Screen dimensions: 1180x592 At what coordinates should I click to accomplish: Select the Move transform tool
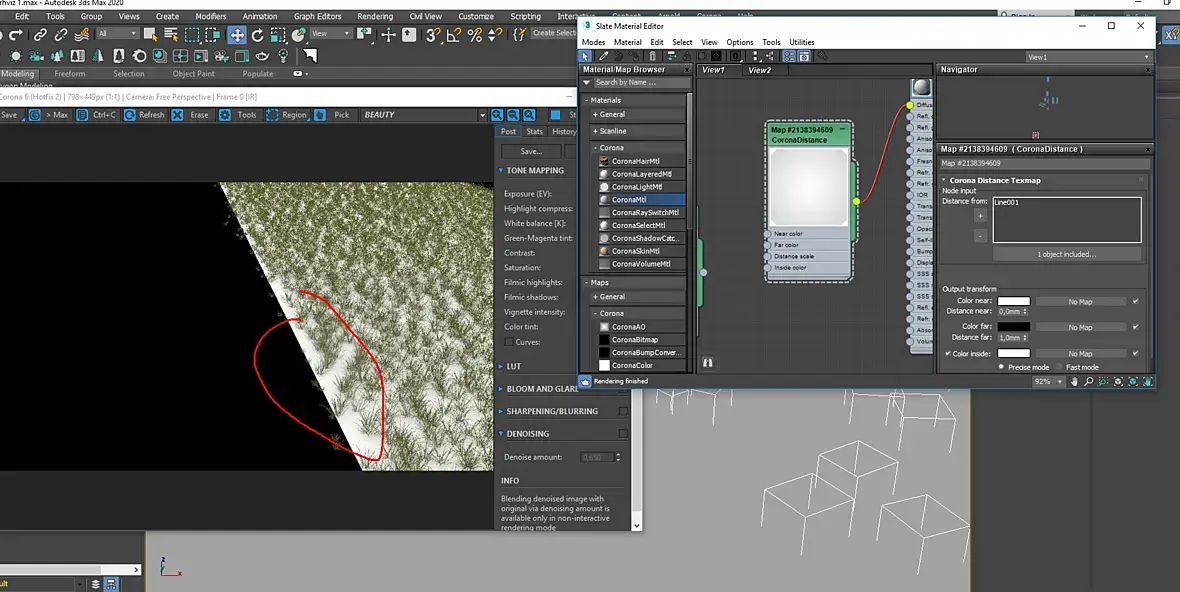pos(237,35)
